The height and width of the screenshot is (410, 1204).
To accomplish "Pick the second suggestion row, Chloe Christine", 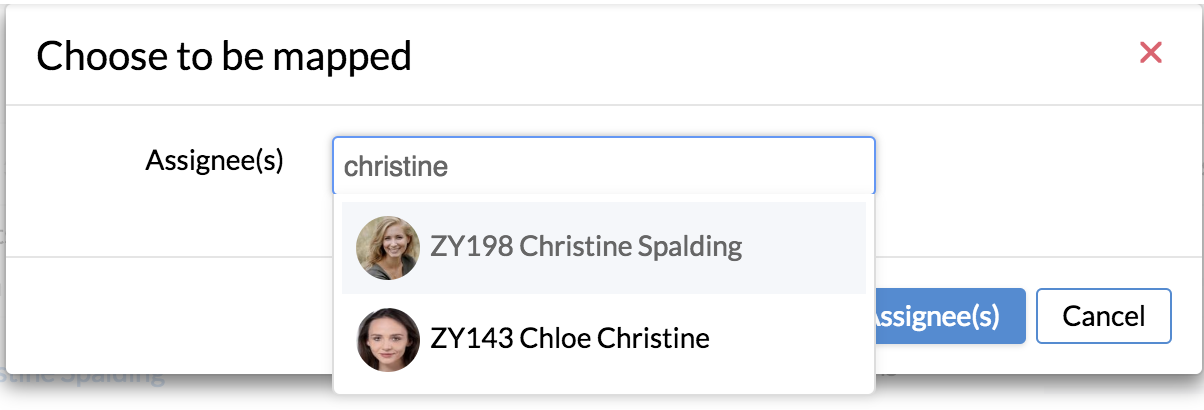I will [604, 339].
